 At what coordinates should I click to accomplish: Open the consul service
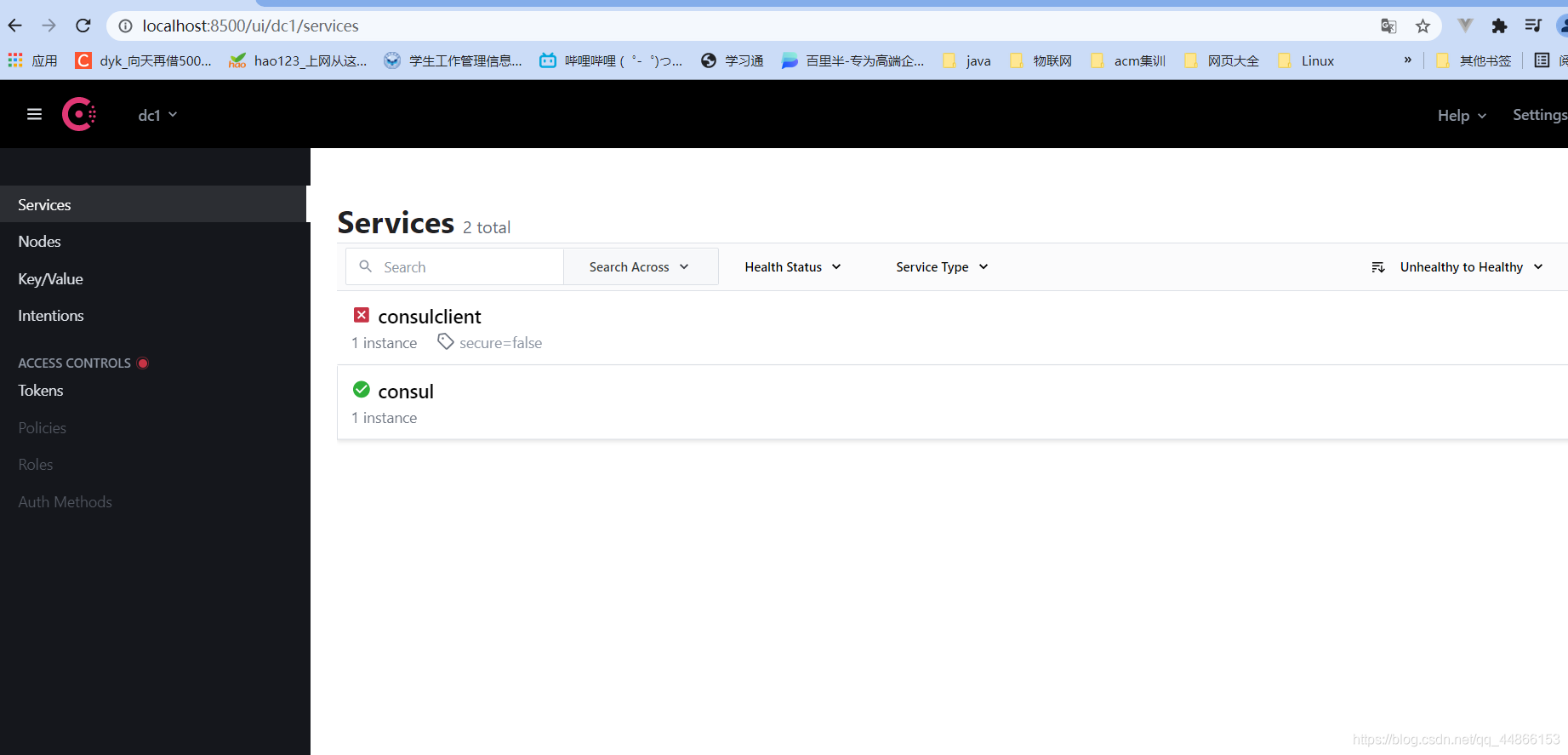406,392
